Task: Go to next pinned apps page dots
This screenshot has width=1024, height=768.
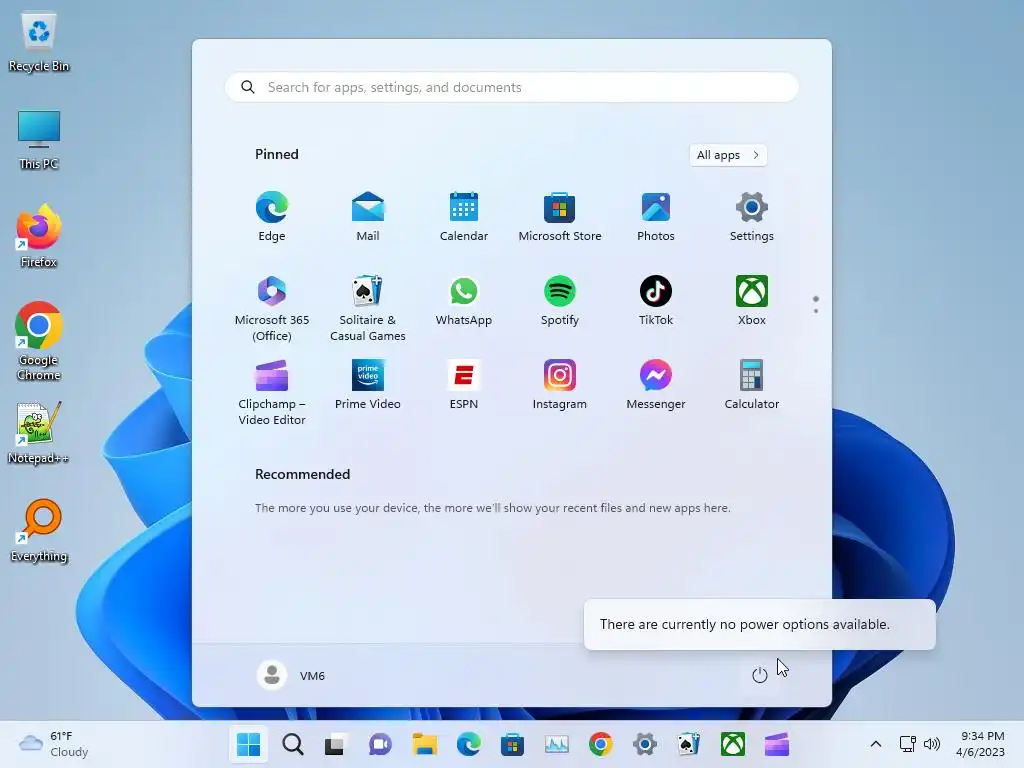Action: 816,305
